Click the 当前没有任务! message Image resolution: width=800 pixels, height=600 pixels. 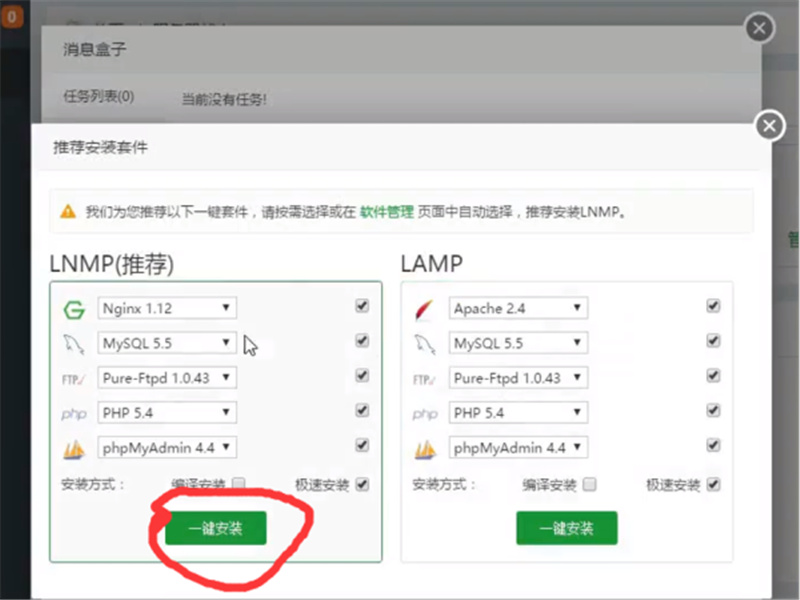point(224,99)
